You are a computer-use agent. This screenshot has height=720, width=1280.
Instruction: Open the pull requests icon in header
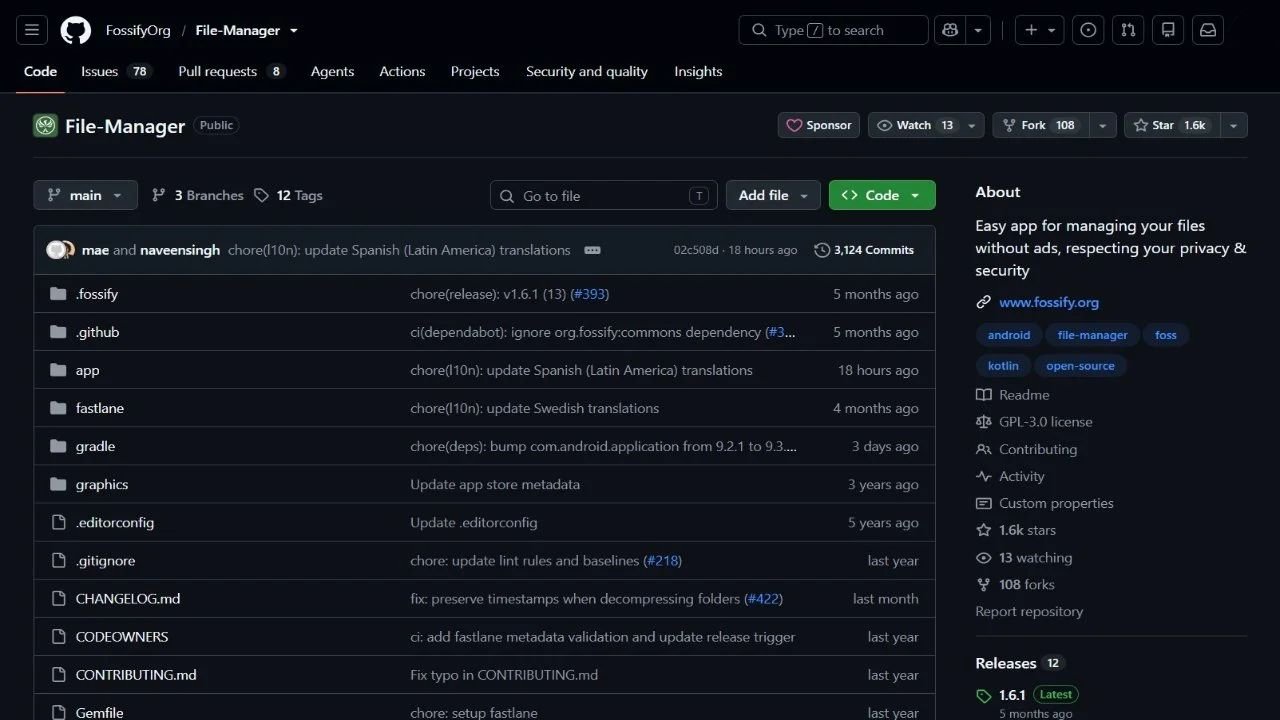(1128, 30)
